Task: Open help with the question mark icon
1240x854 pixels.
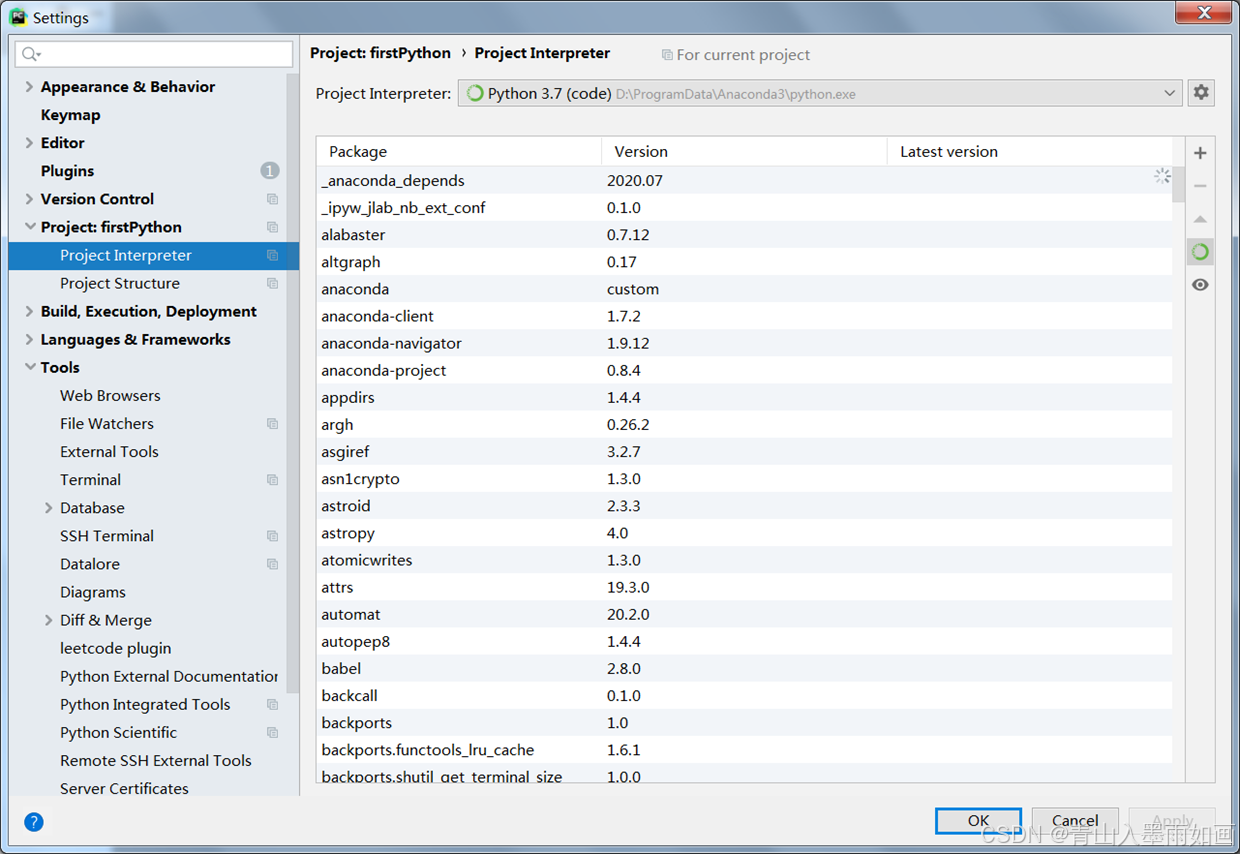Action: pyautogui.click(x=34, y=822)
